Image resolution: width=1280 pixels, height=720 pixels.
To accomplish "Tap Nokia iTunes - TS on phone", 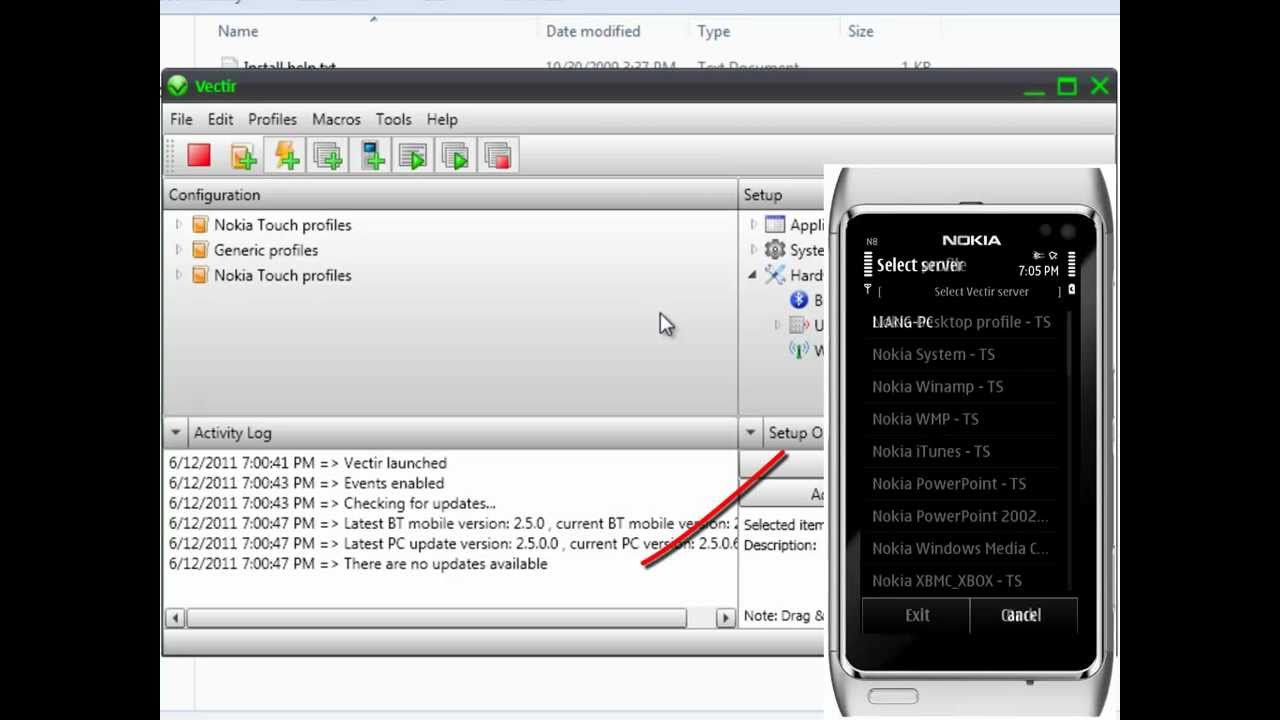I will 931,451.
